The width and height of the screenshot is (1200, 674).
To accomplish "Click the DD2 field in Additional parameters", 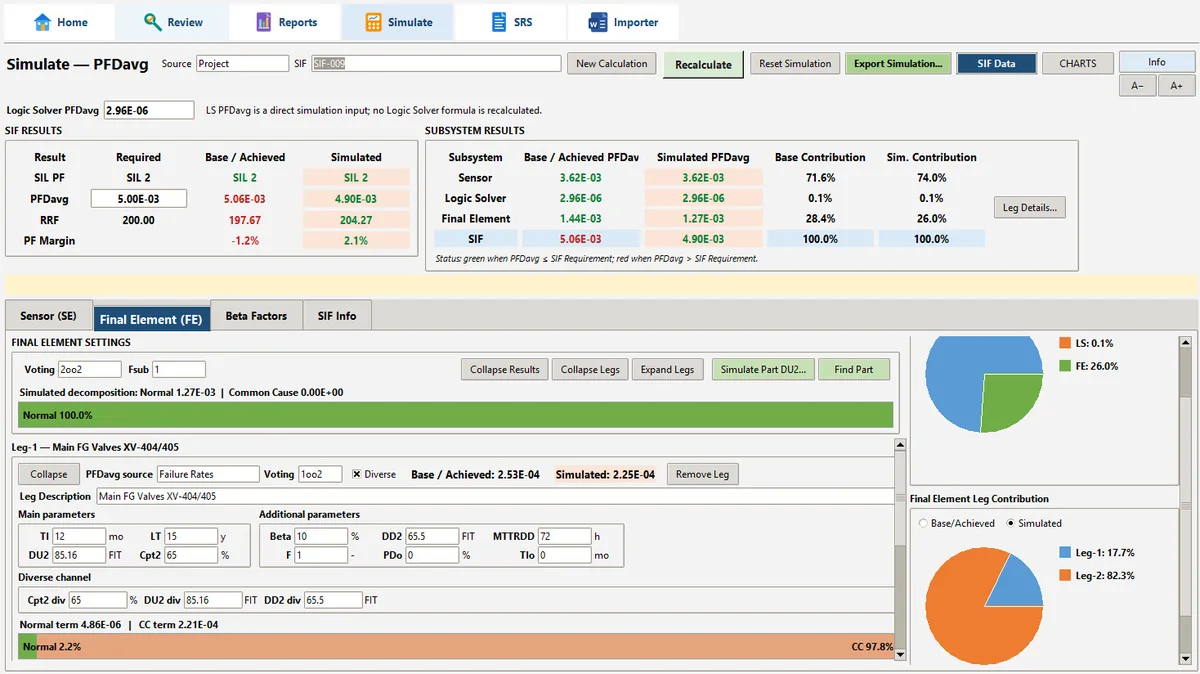I will pyautogui.click(x=432, y=536).
